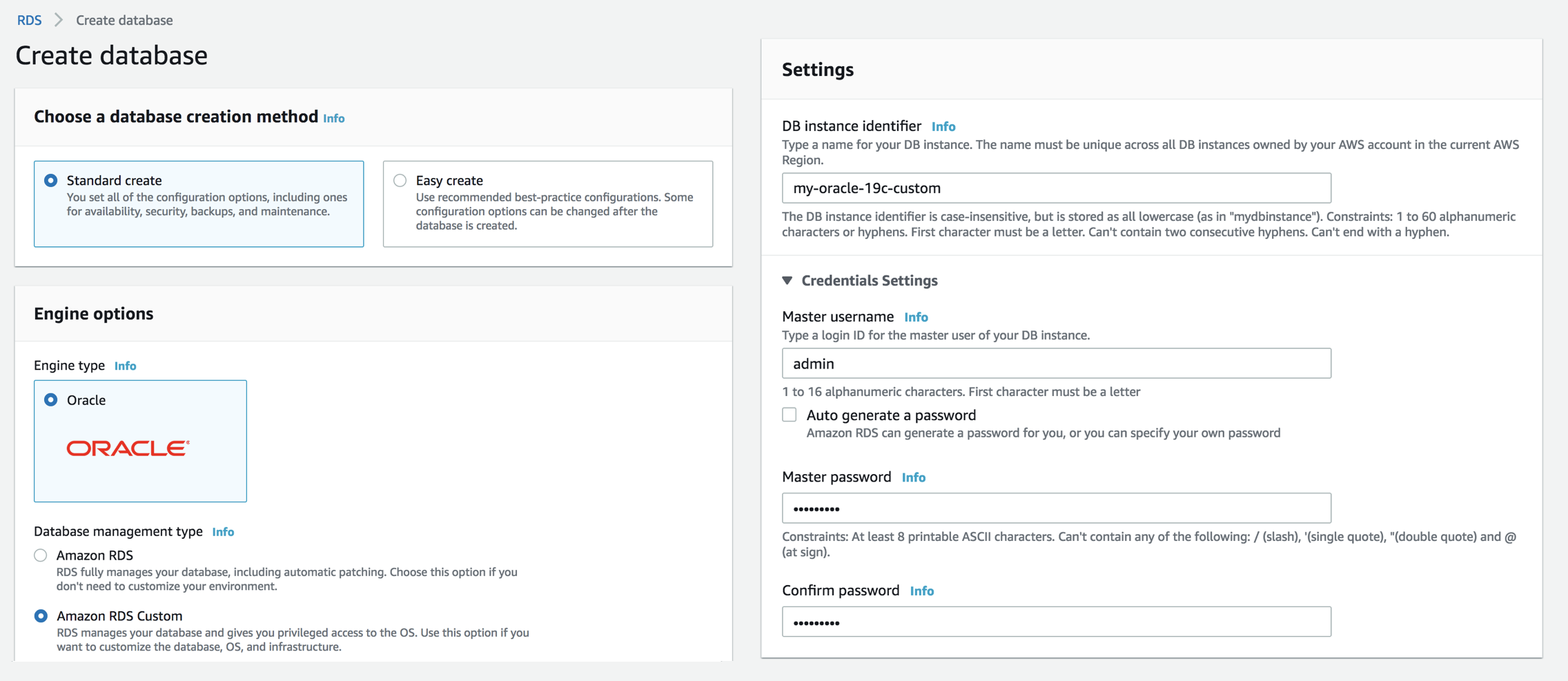Open Info for DB instance identifier
1568x681 pixels.
pos(943,126)
